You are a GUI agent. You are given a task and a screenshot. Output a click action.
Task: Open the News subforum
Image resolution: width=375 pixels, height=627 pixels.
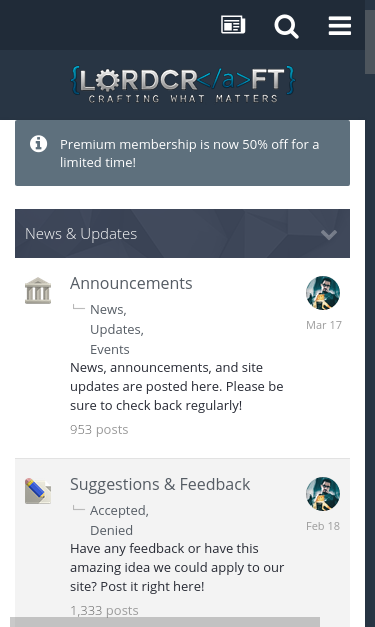tap(108, 310)
